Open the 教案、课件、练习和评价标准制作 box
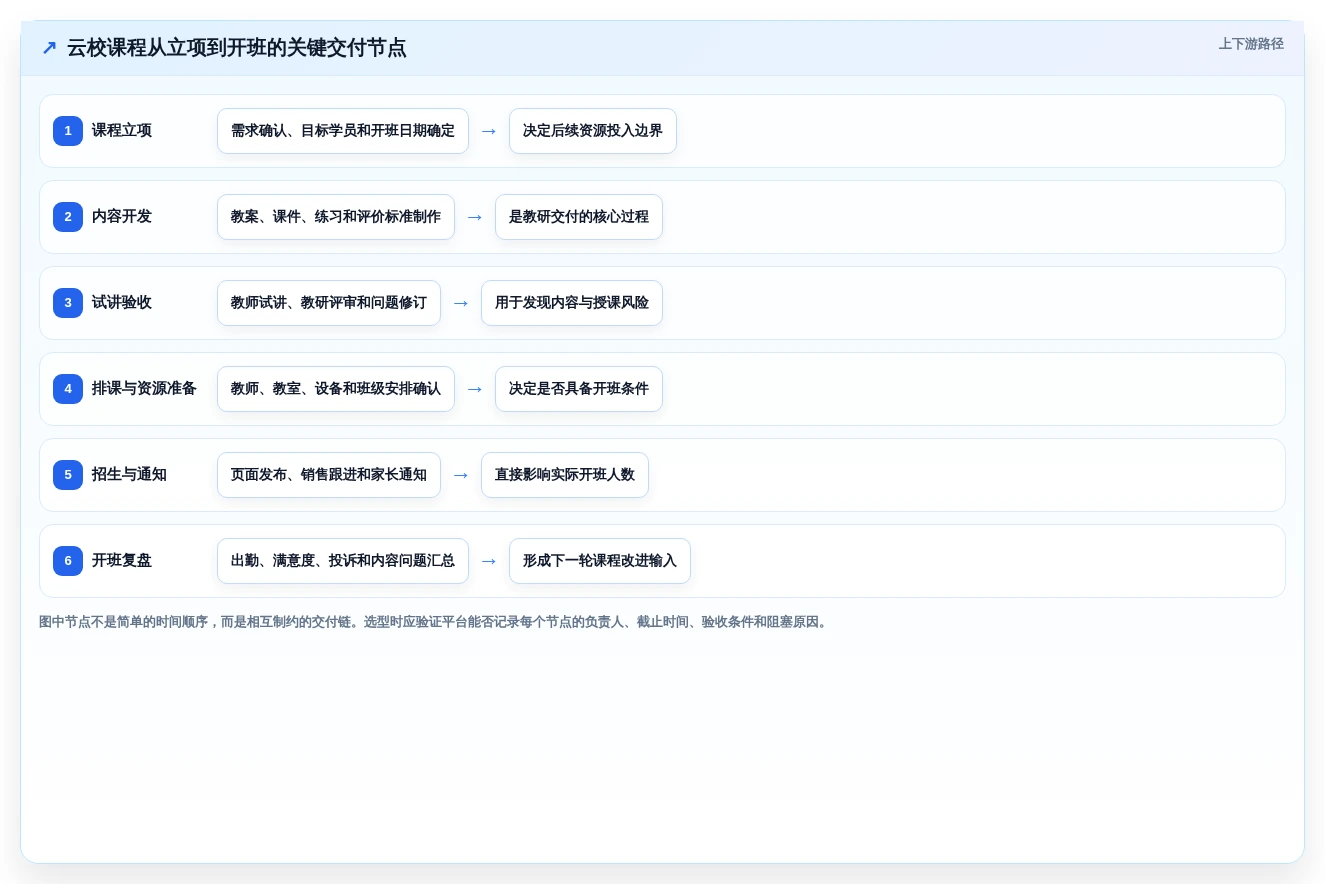 click(336, 217)
